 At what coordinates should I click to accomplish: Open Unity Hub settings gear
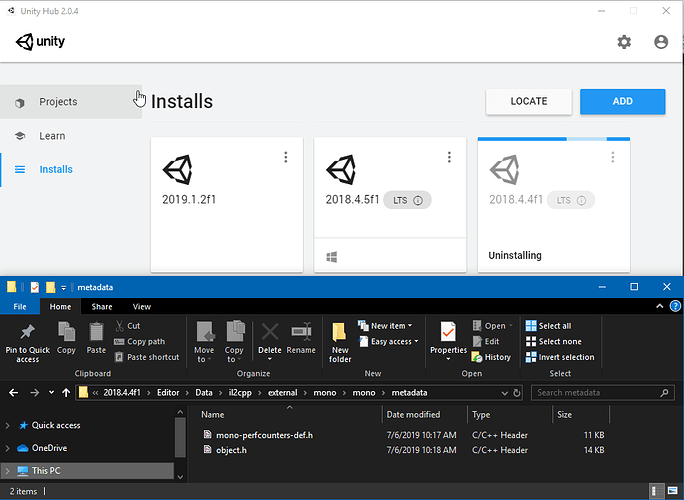click(624, 42)
